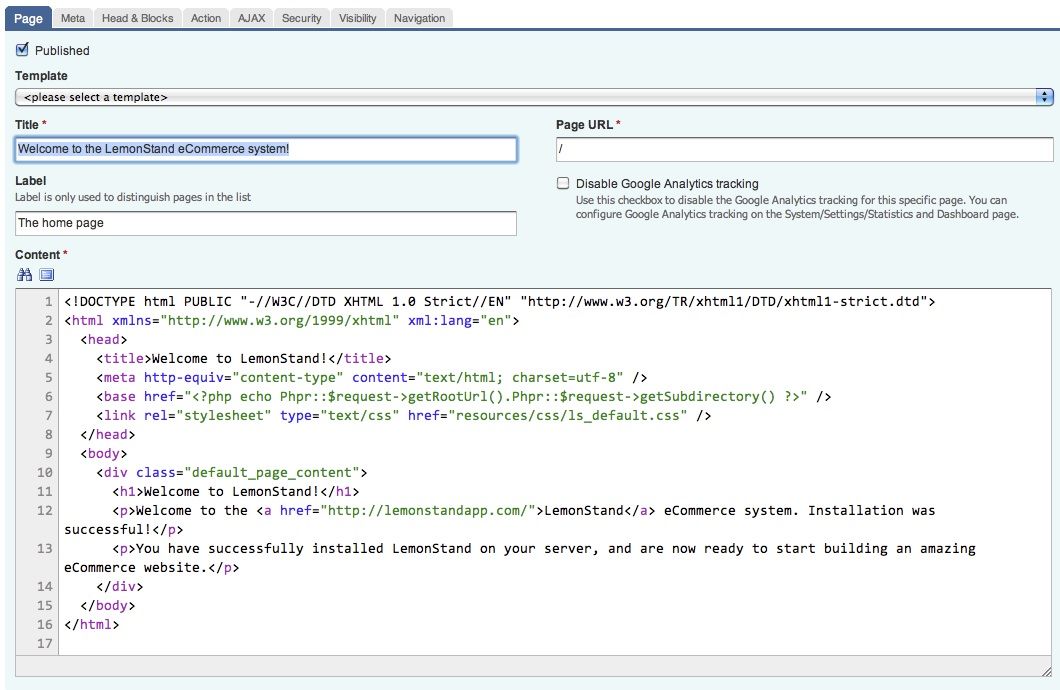Enable Disable Google Analytics tracking
The height and width of the screenshot is (690, 1060).
pyautogui.click(x=563, y=183)
